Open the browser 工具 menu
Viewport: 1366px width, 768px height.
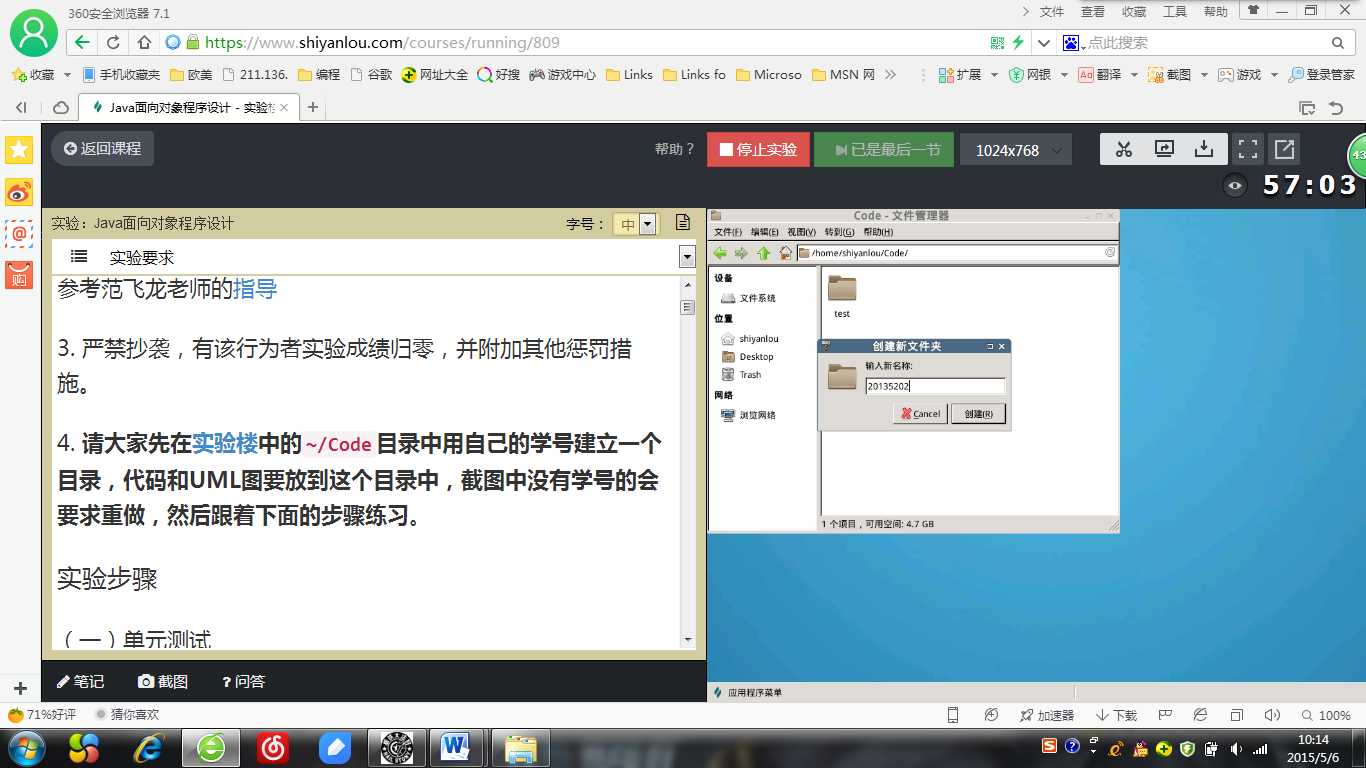click(x=1175, y=12)
